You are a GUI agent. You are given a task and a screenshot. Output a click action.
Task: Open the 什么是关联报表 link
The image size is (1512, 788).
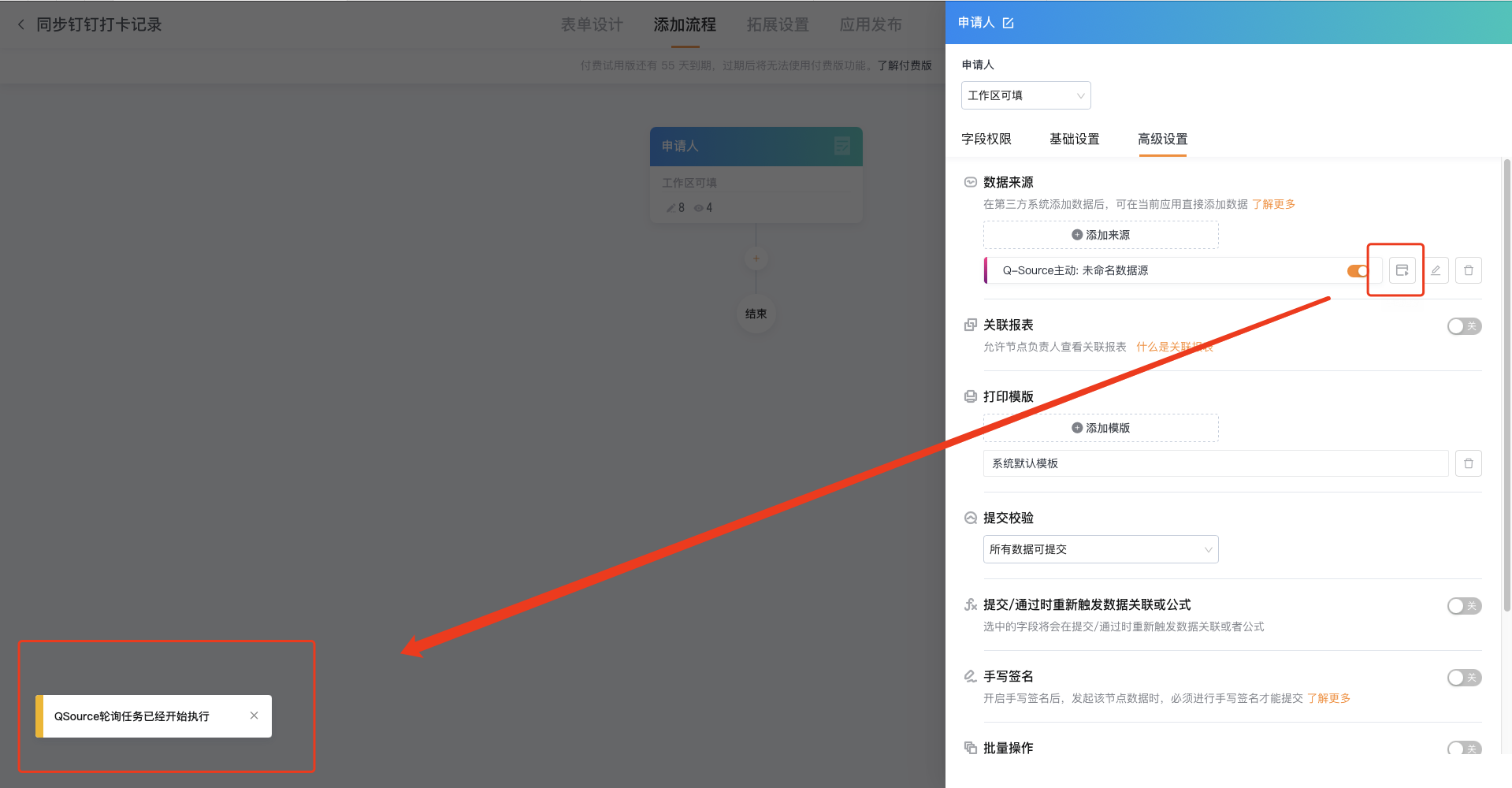tap(1175, 347)
